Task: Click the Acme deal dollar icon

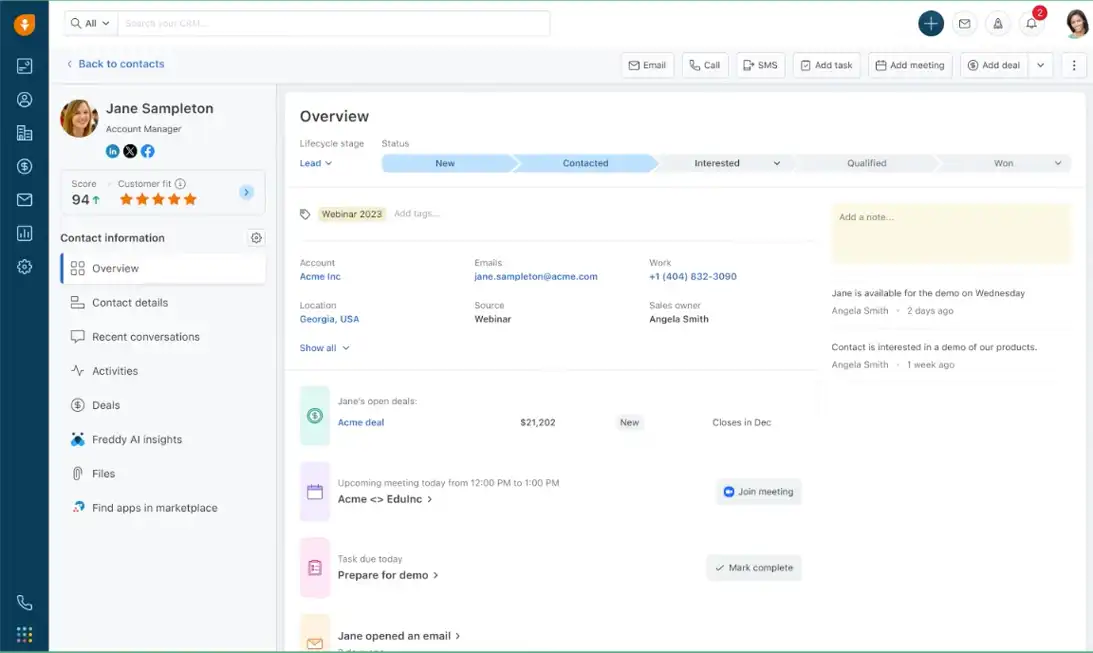Action: [x=314, y=416]
